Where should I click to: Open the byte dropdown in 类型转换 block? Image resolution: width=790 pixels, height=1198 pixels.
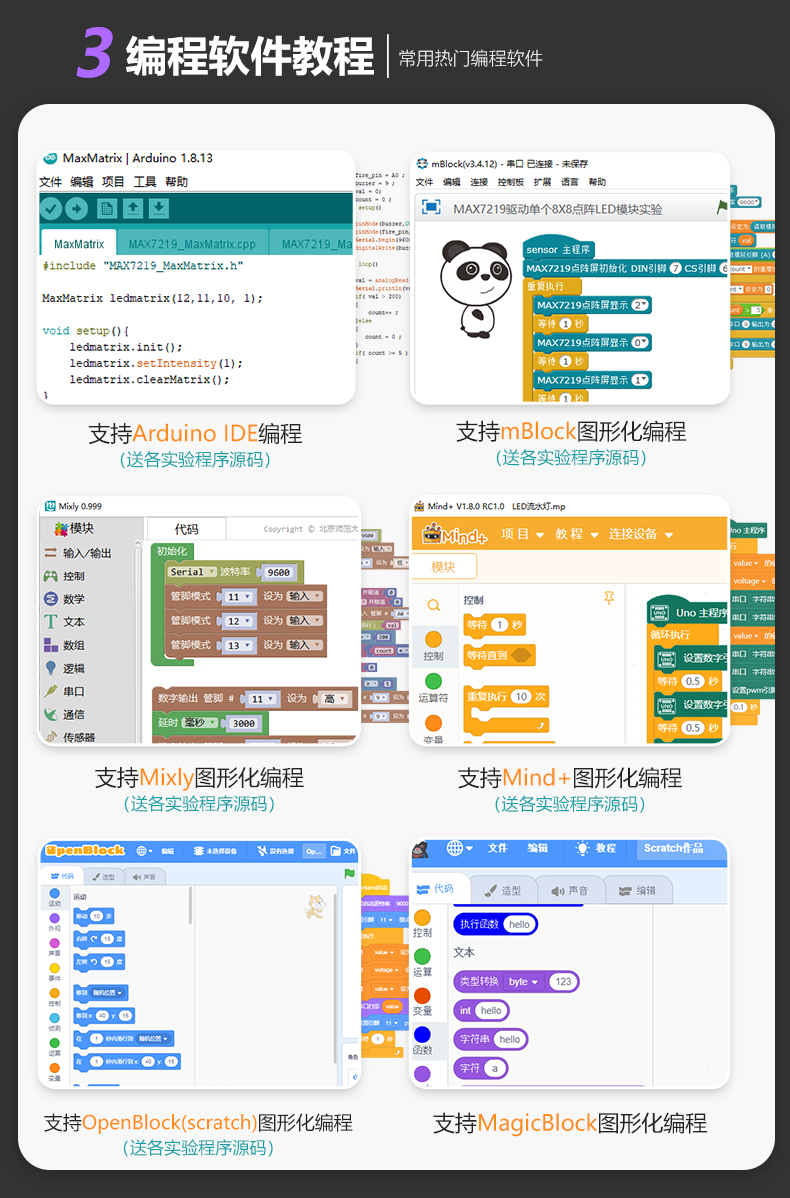[x=523, y=982]
